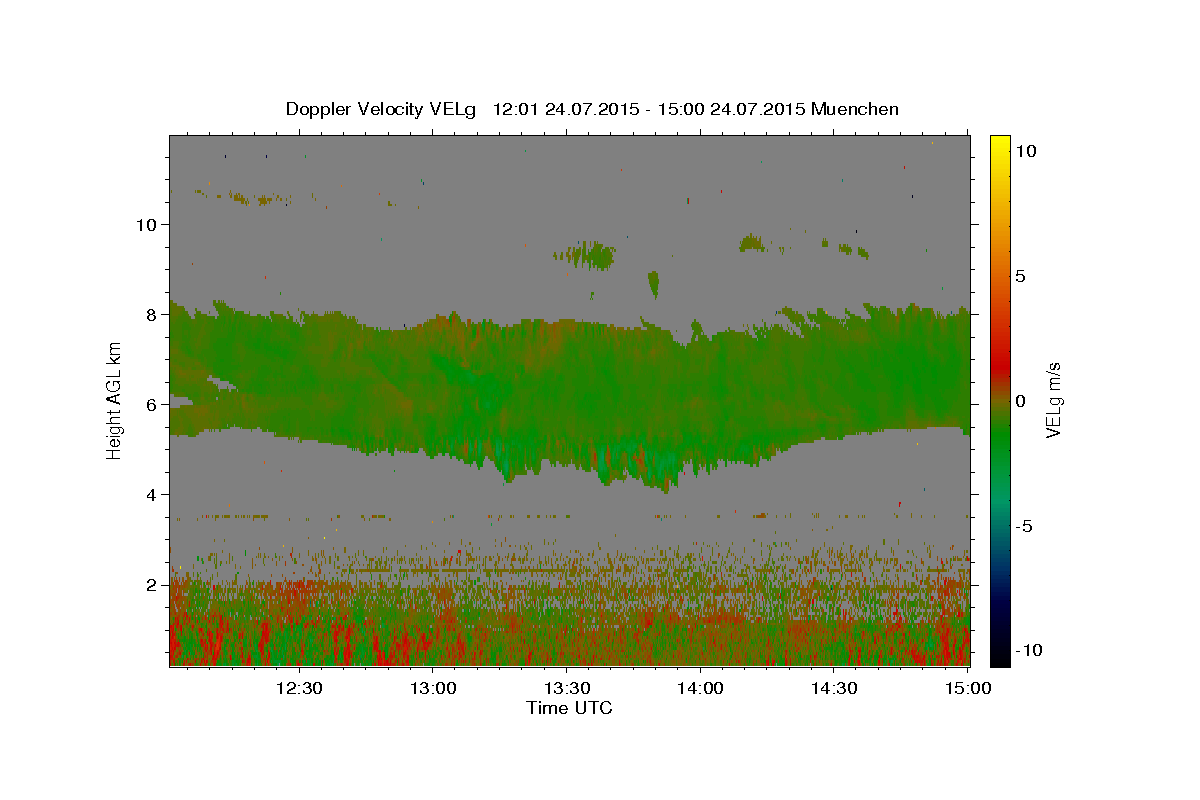
Task: Click the 14:30 time axis tick label
Action: pos(834,688)
